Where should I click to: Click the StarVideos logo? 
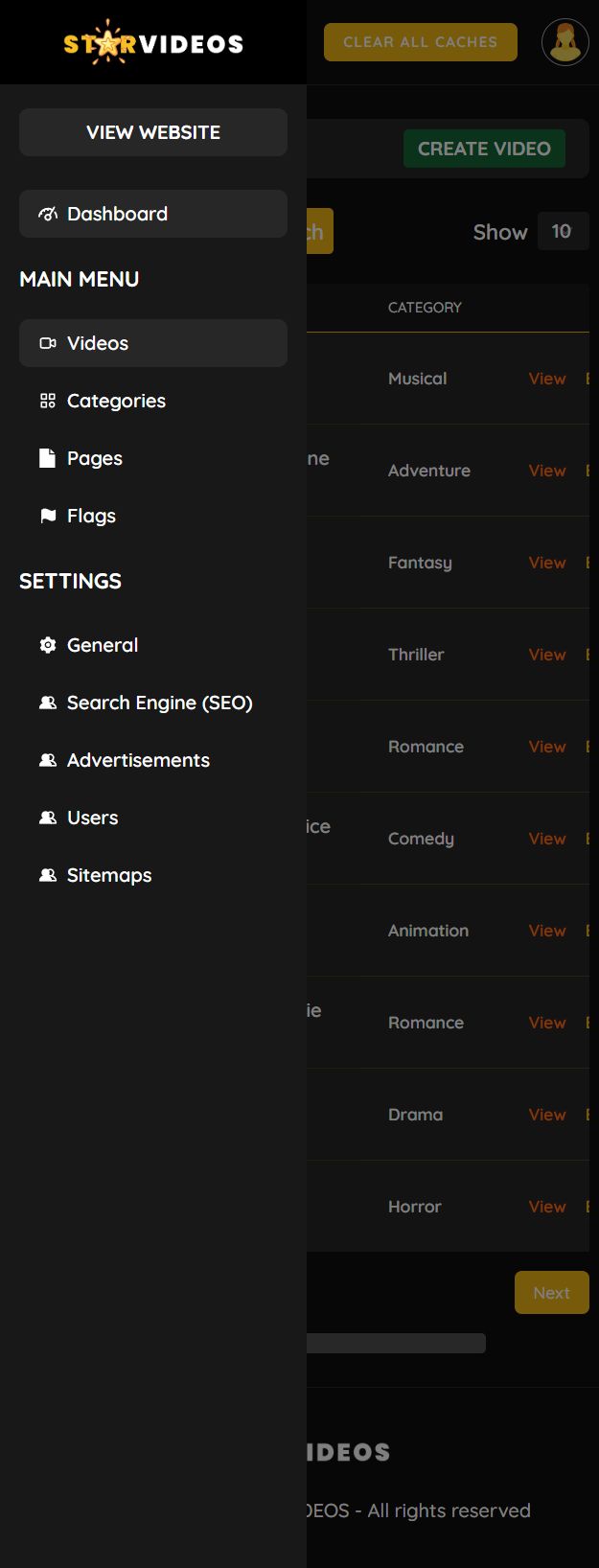click(153, 43)
